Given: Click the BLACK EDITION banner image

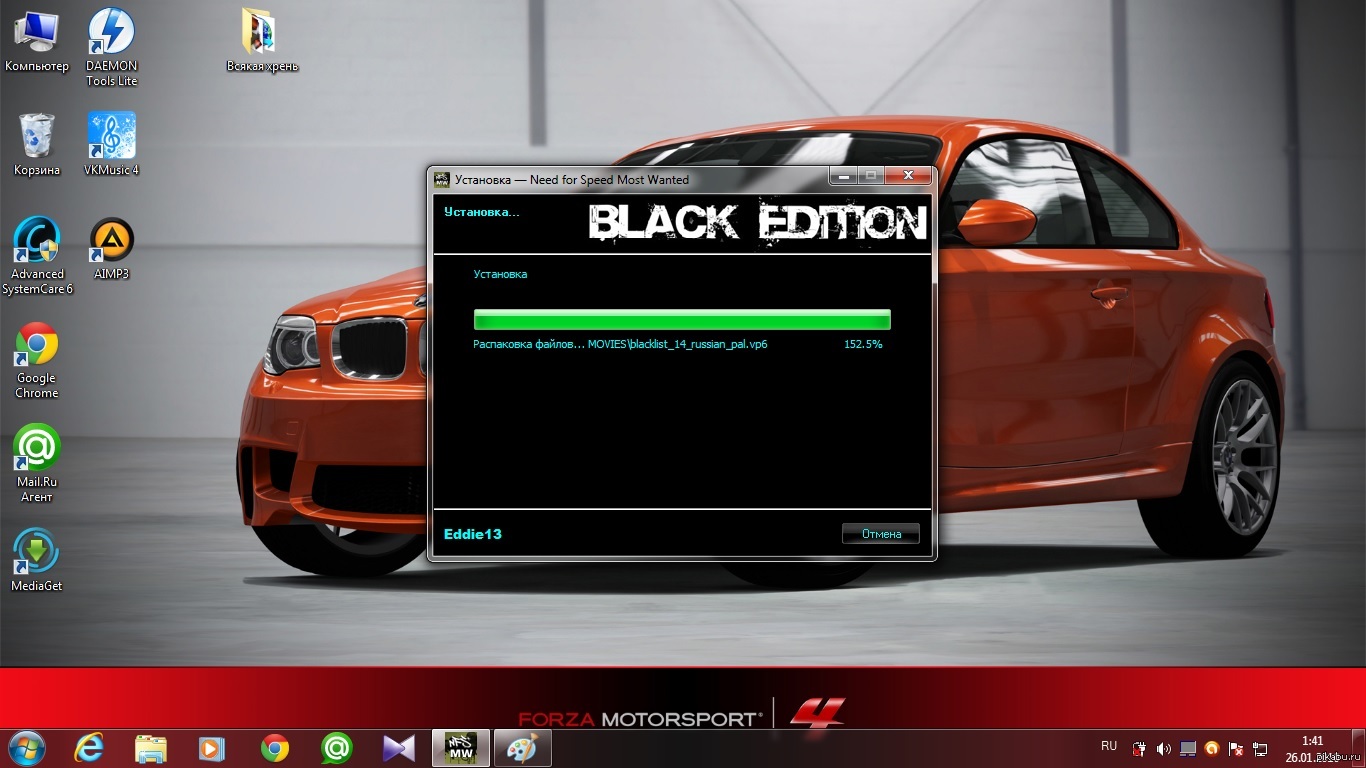Looking at the screenshot, I should pyautogui.click(x=757, y=222).
